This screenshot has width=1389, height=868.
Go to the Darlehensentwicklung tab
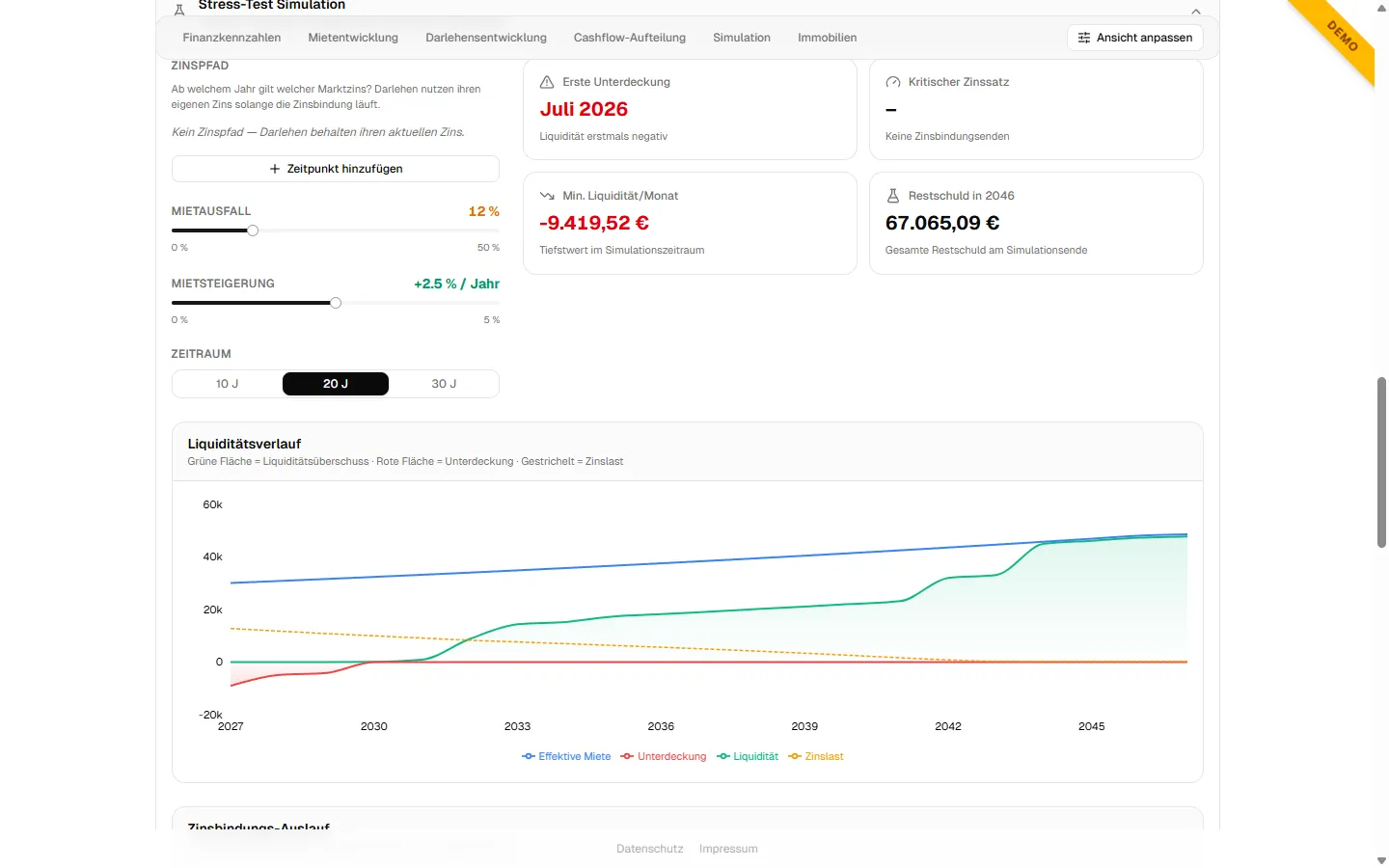click(x=486, y=38)
